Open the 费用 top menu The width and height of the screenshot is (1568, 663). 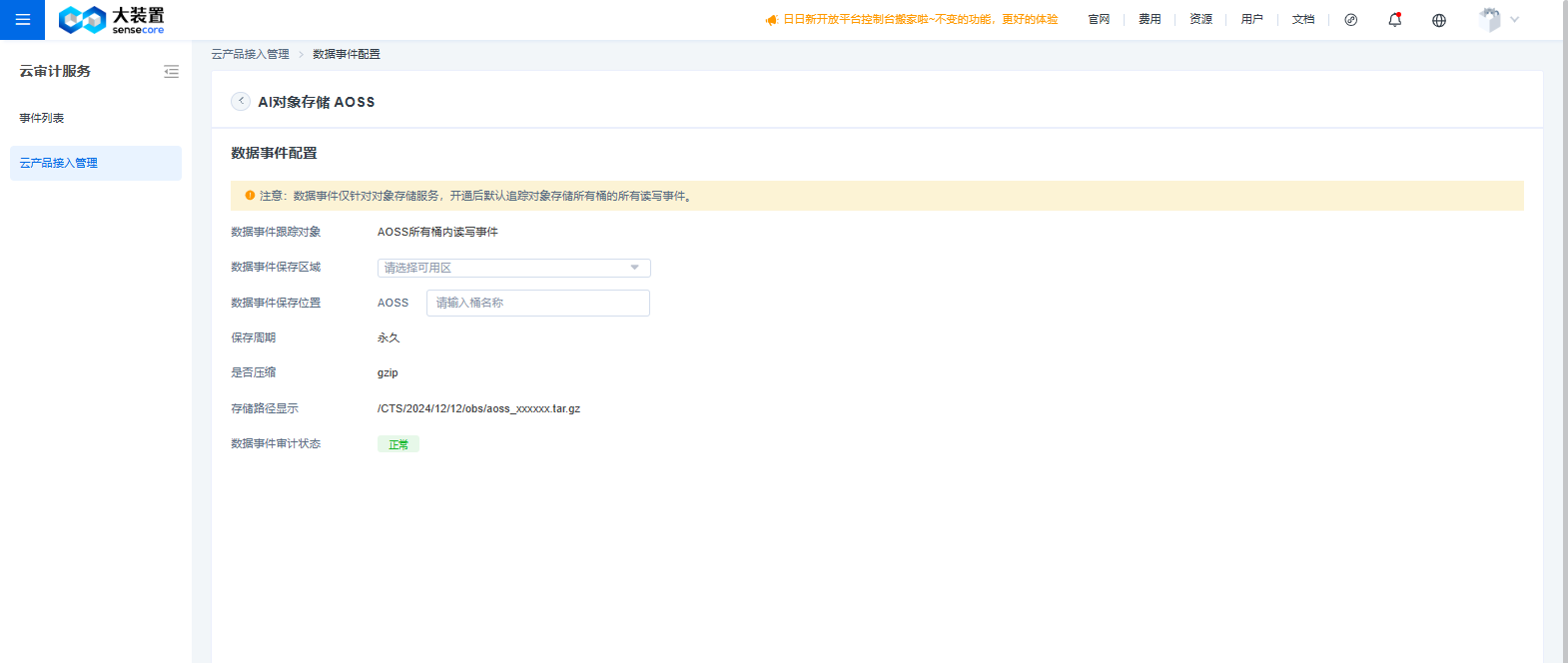coord(1150,19)
